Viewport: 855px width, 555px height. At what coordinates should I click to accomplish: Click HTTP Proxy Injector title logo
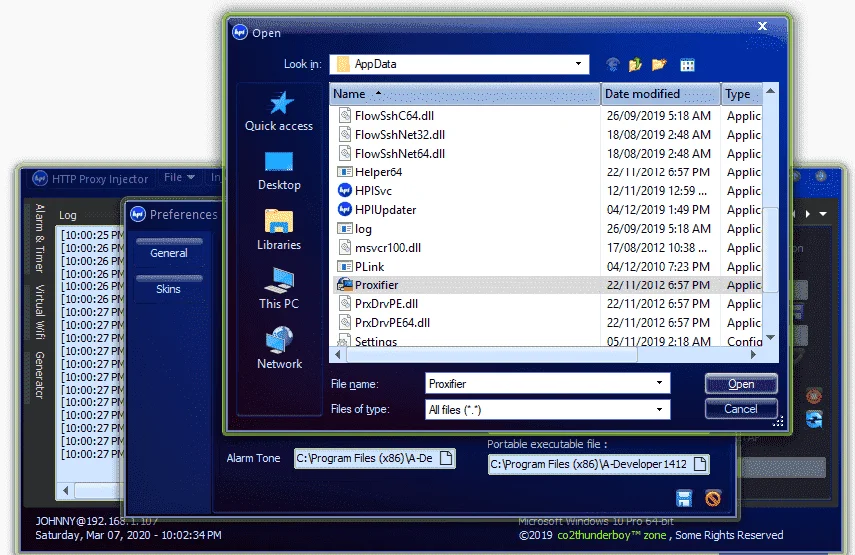point(40,178)
